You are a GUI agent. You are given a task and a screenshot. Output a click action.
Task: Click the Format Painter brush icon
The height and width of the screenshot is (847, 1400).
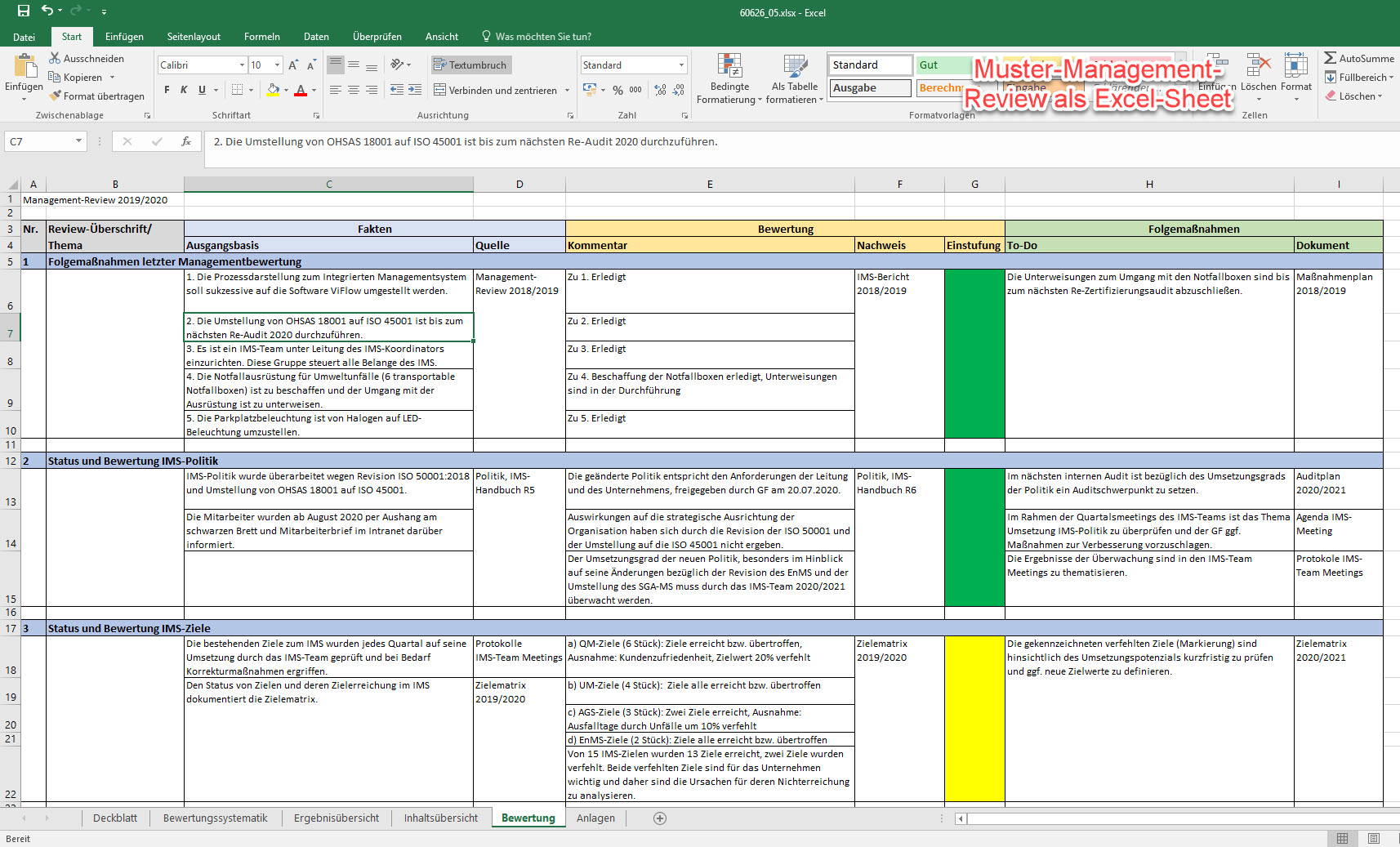click(x=55, y=96)
